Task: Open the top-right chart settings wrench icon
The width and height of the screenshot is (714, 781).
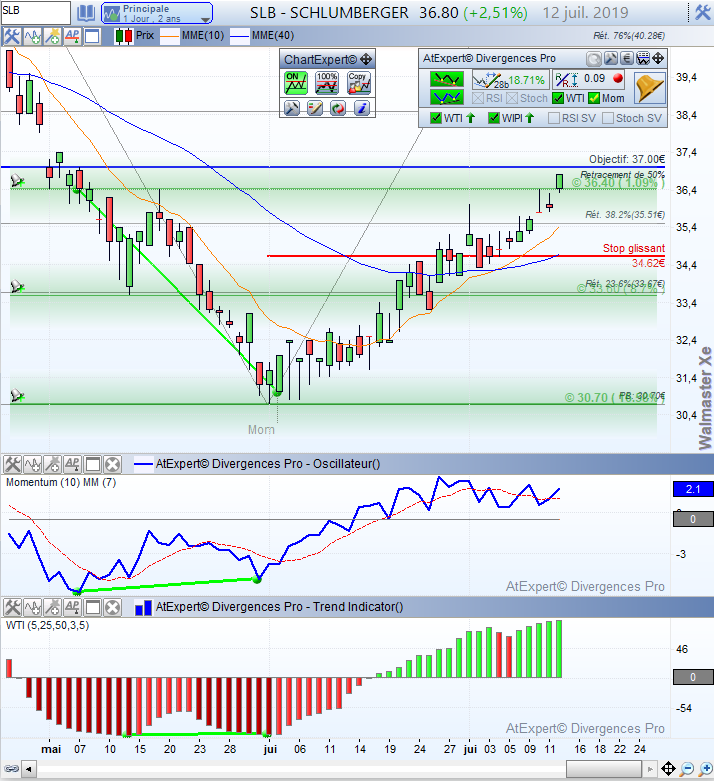Action: click(x=703, y=12)
